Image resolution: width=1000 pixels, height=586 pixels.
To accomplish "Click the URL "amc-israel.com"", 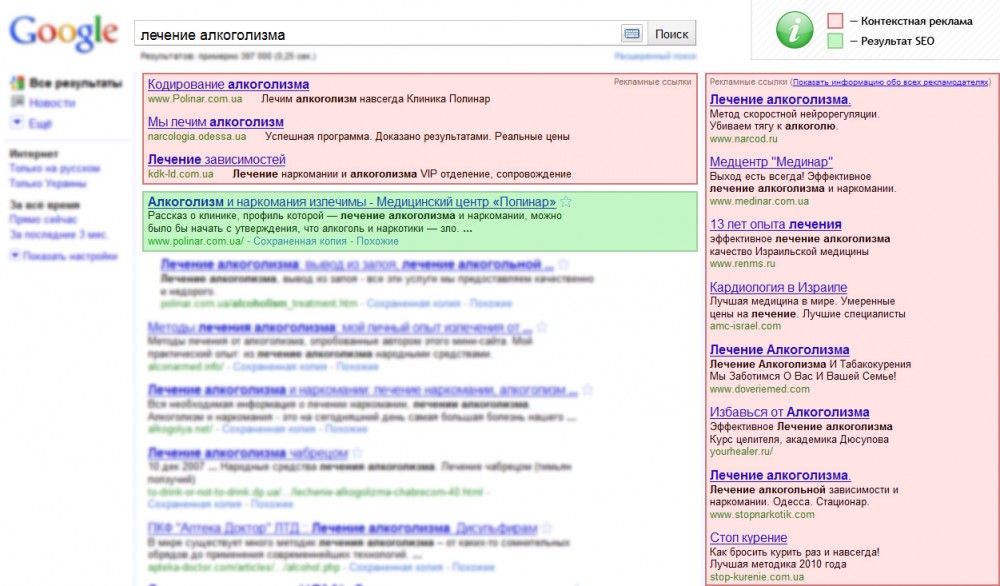I will coord(745,326).
